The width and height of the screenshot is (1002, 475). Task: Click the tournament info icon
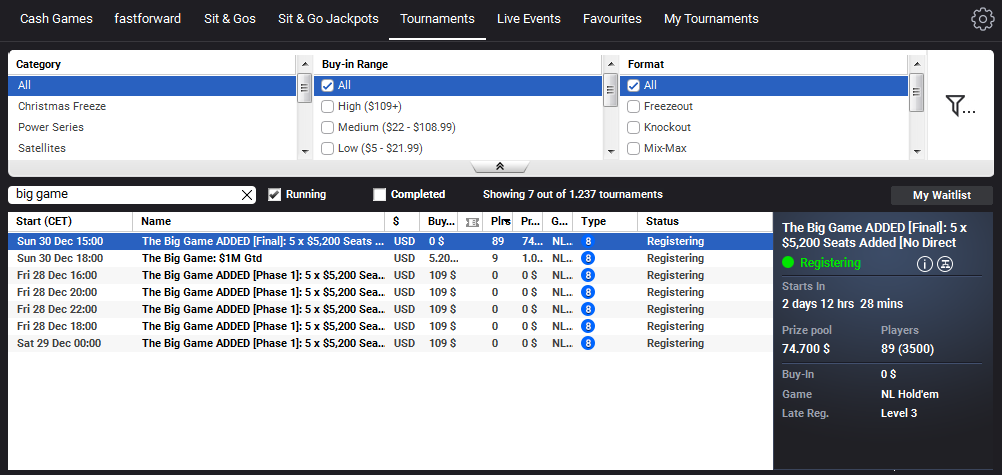[x=924, y=263]
